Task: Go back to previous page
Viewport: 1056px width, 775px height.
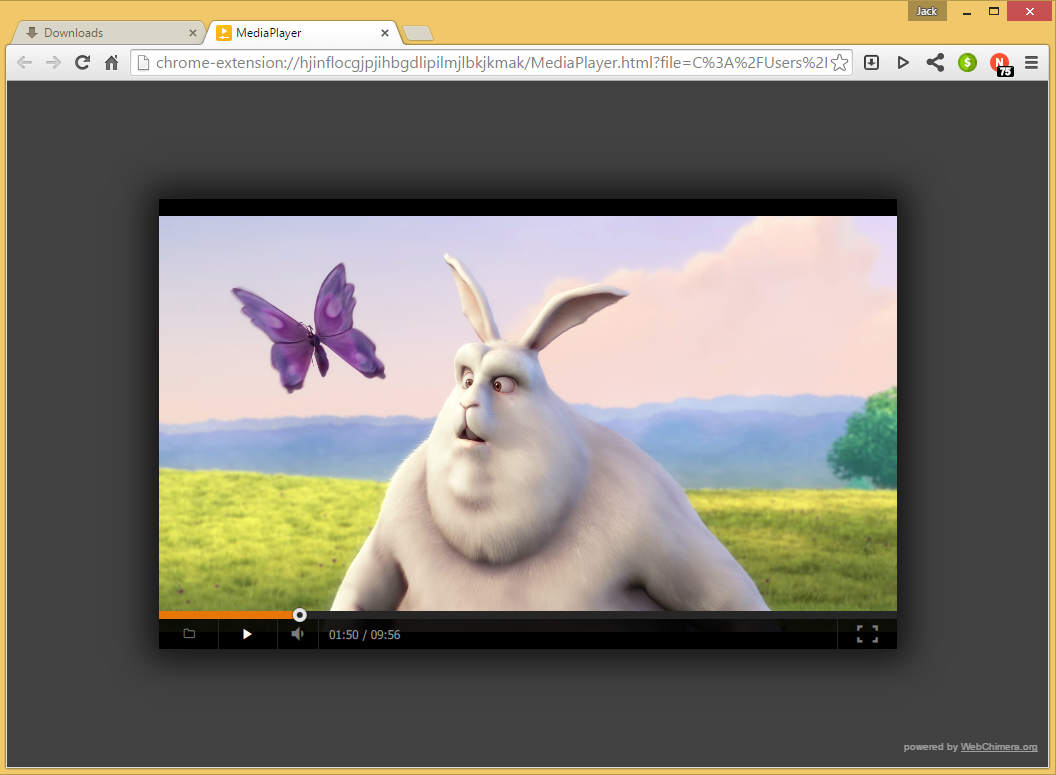Action: (x=24, y=63)
